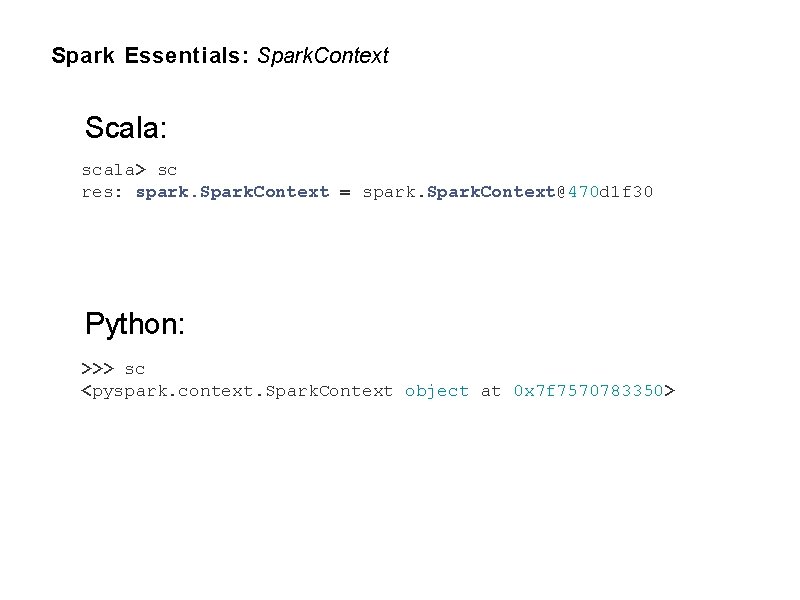The width and height of the screenshot is (800, 600).
Task: Click the ">>>" Python prompt
Action: pos(97,370)
